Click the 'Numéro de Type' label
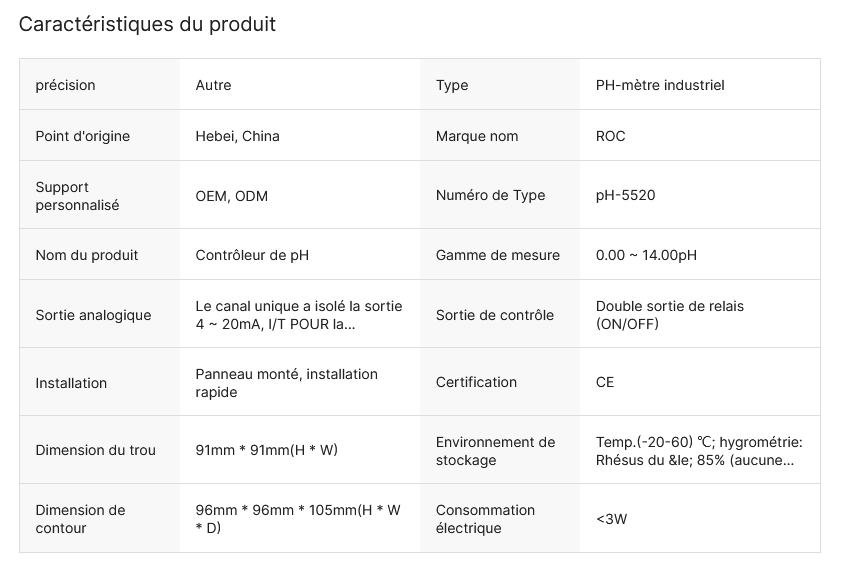850x567 pixels. [490, 195]
